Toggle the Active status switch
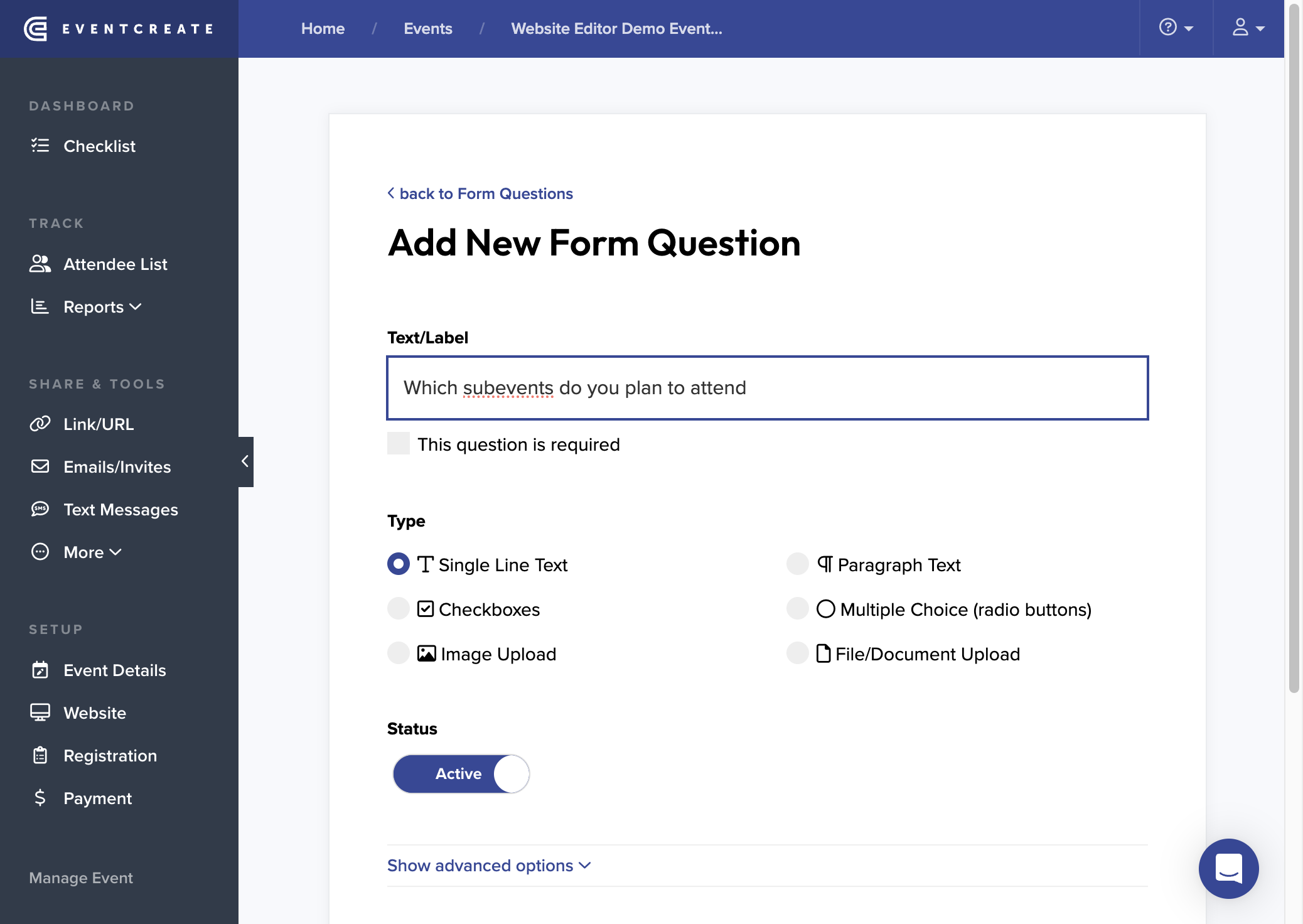The image size is (1303, 924). (x=461, y=773)
